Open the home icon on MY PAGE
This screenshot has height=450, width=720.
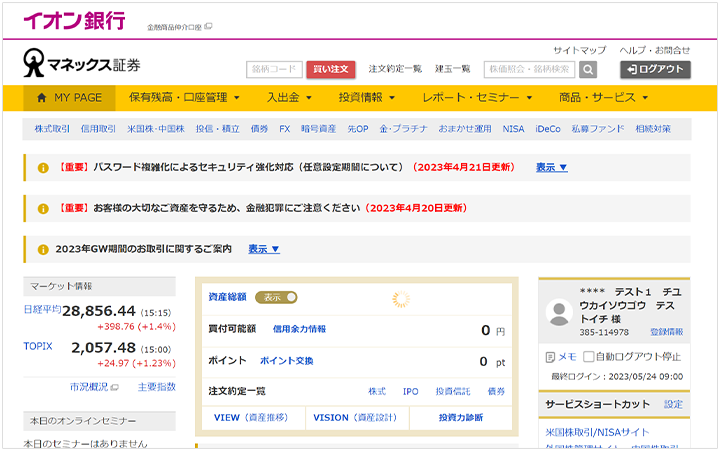pos(42,97)
